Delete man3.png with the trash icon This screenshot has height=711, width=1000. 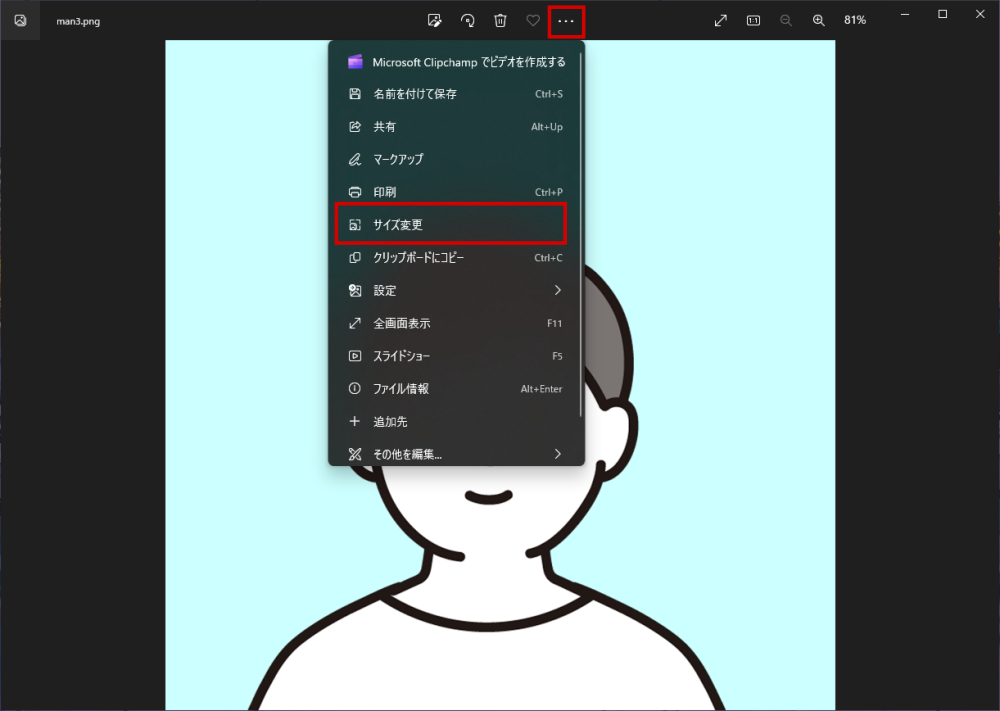click(x=500, y=20)
